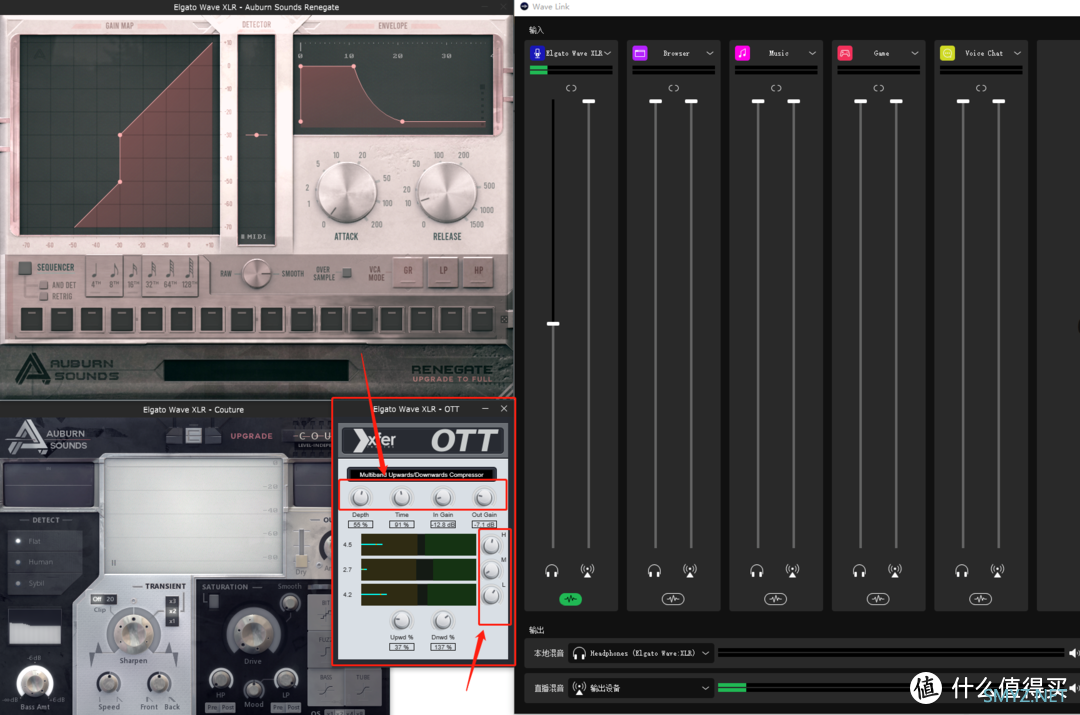Click the Raw/Smooth knob in Renegade
1080x715 pixels.
(x=256, y=273)
